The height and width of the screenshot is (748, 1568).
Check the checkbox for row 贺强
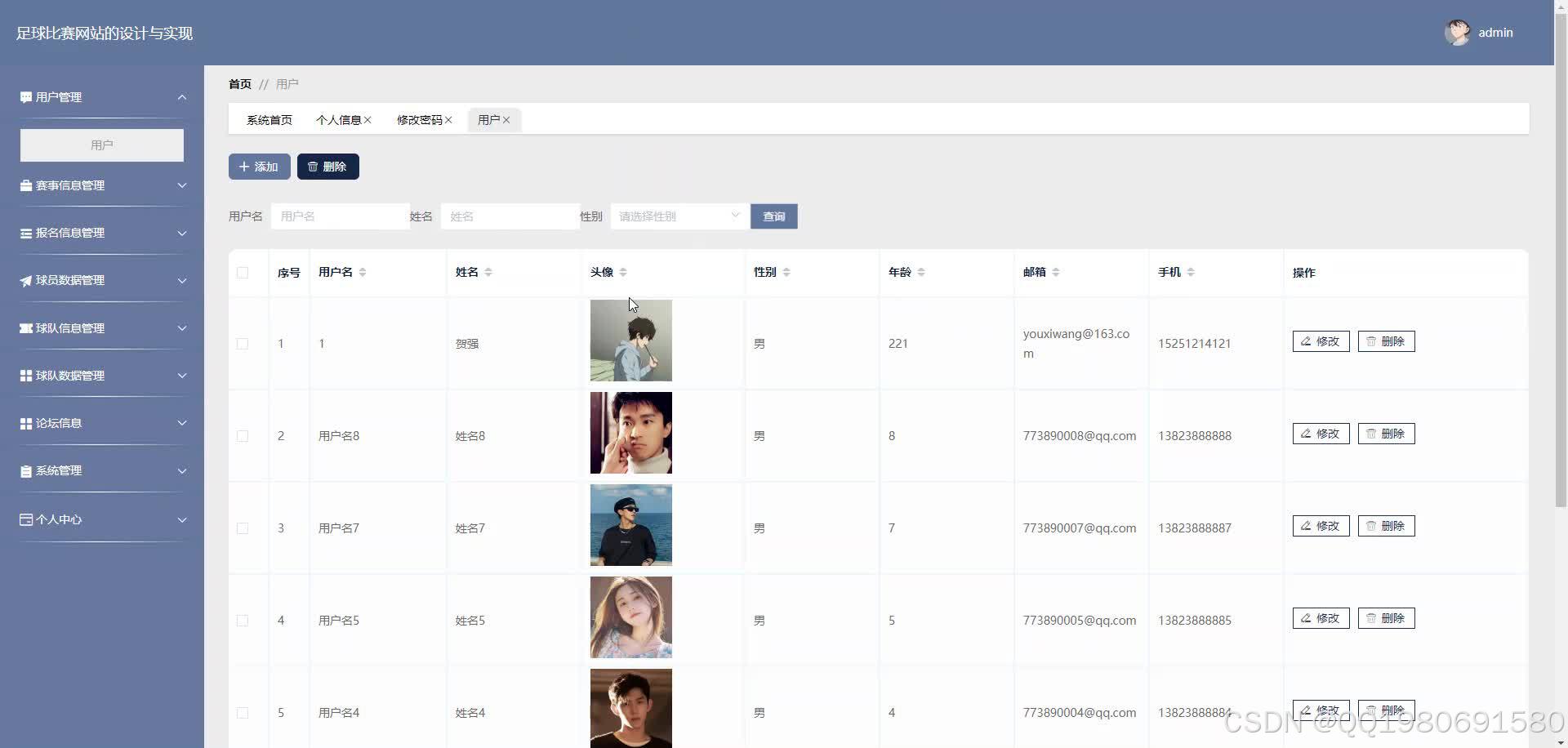[x=243, y=344]
